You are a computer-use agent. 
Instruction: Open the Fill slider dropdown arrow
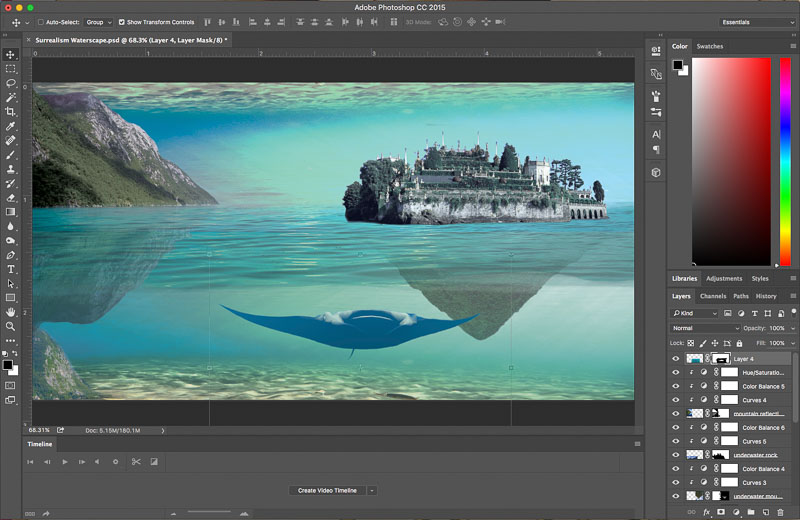792,343
